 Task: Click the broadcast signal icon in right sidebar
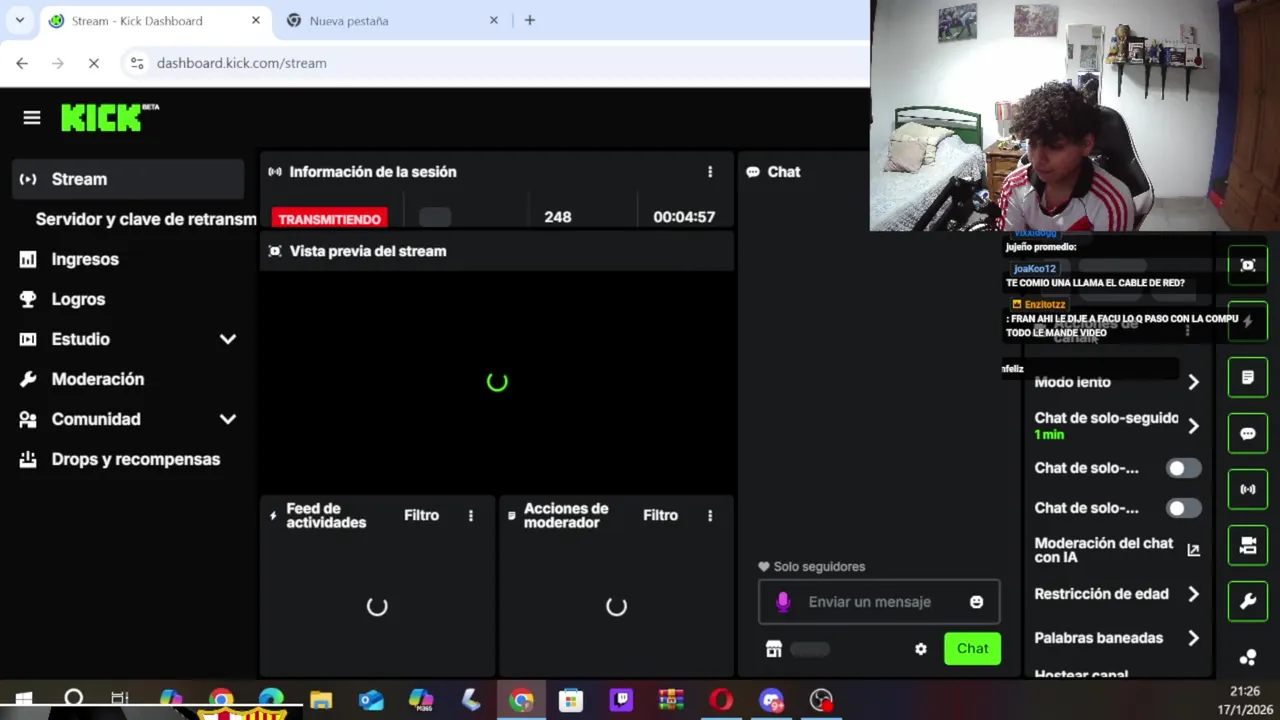point(1248,490)
